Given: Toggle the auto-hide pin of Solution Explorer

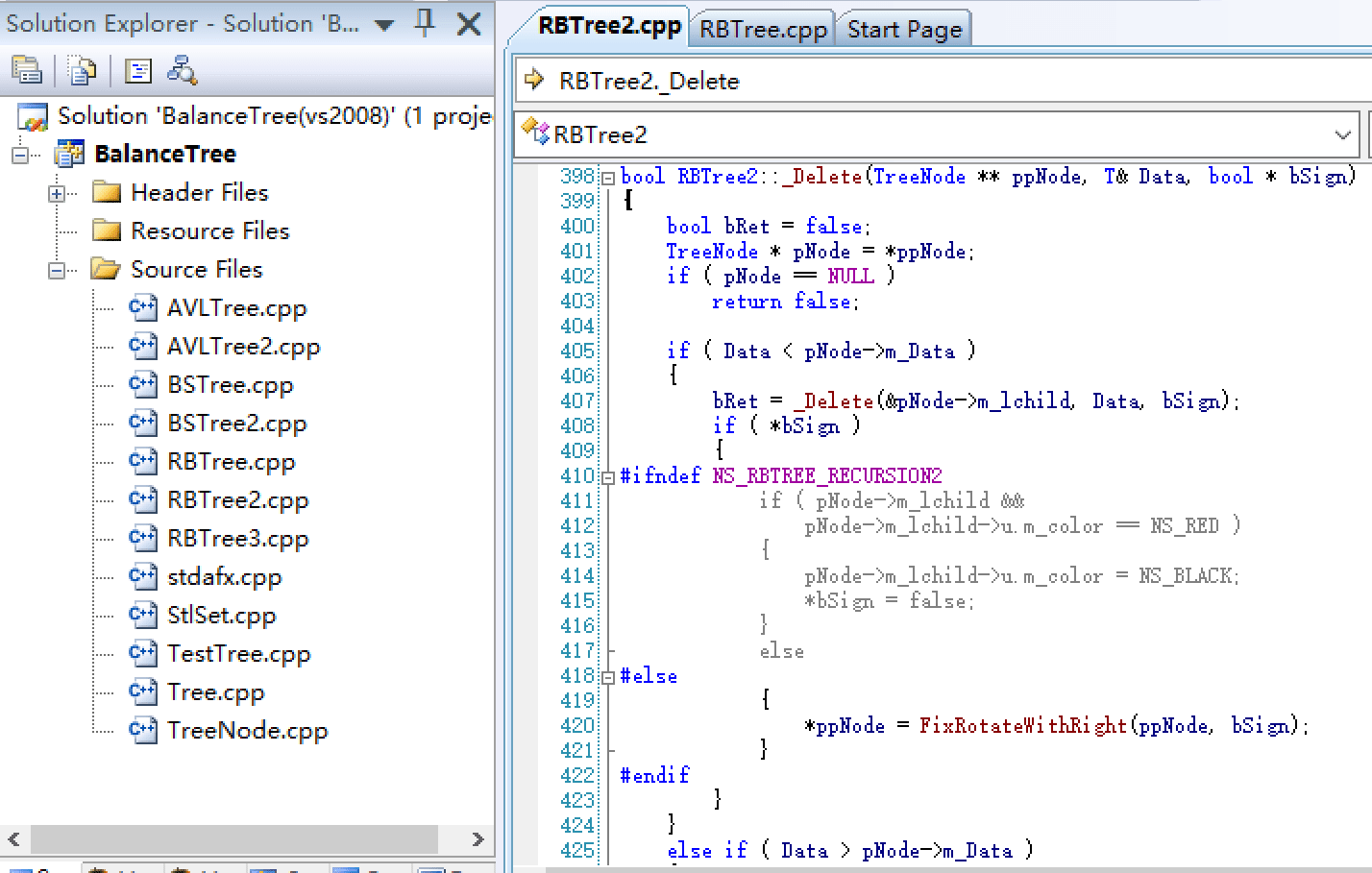Looking at the screenshot, I should pos(425,22).
